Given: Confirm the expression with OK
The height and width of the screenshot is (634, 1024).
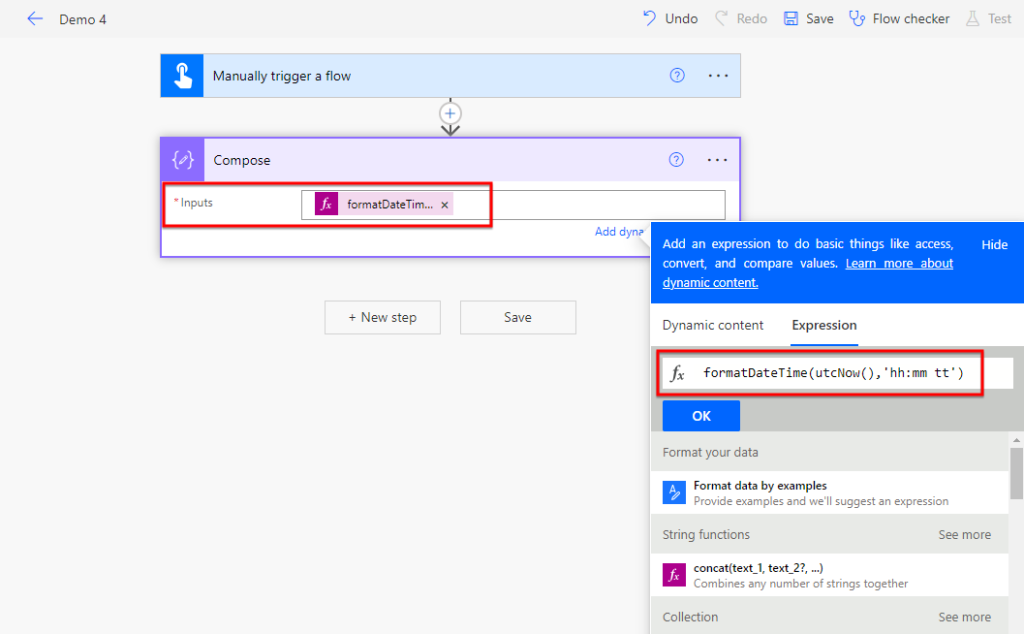Looking at the screenshot, I should tap(701, 416).
